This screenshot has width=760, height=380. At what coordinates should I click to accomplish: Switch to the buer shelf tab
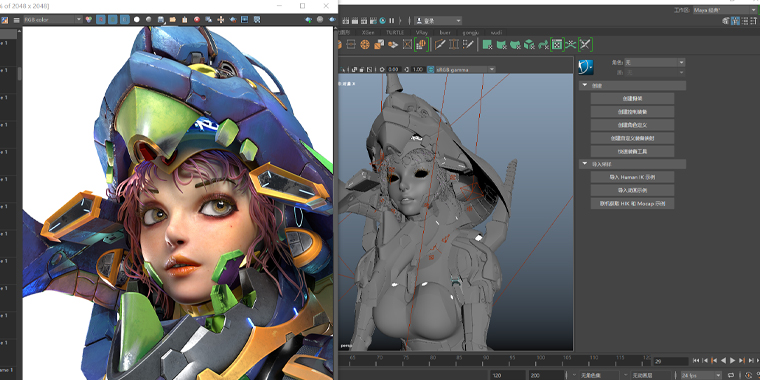[x=445, y=32]
